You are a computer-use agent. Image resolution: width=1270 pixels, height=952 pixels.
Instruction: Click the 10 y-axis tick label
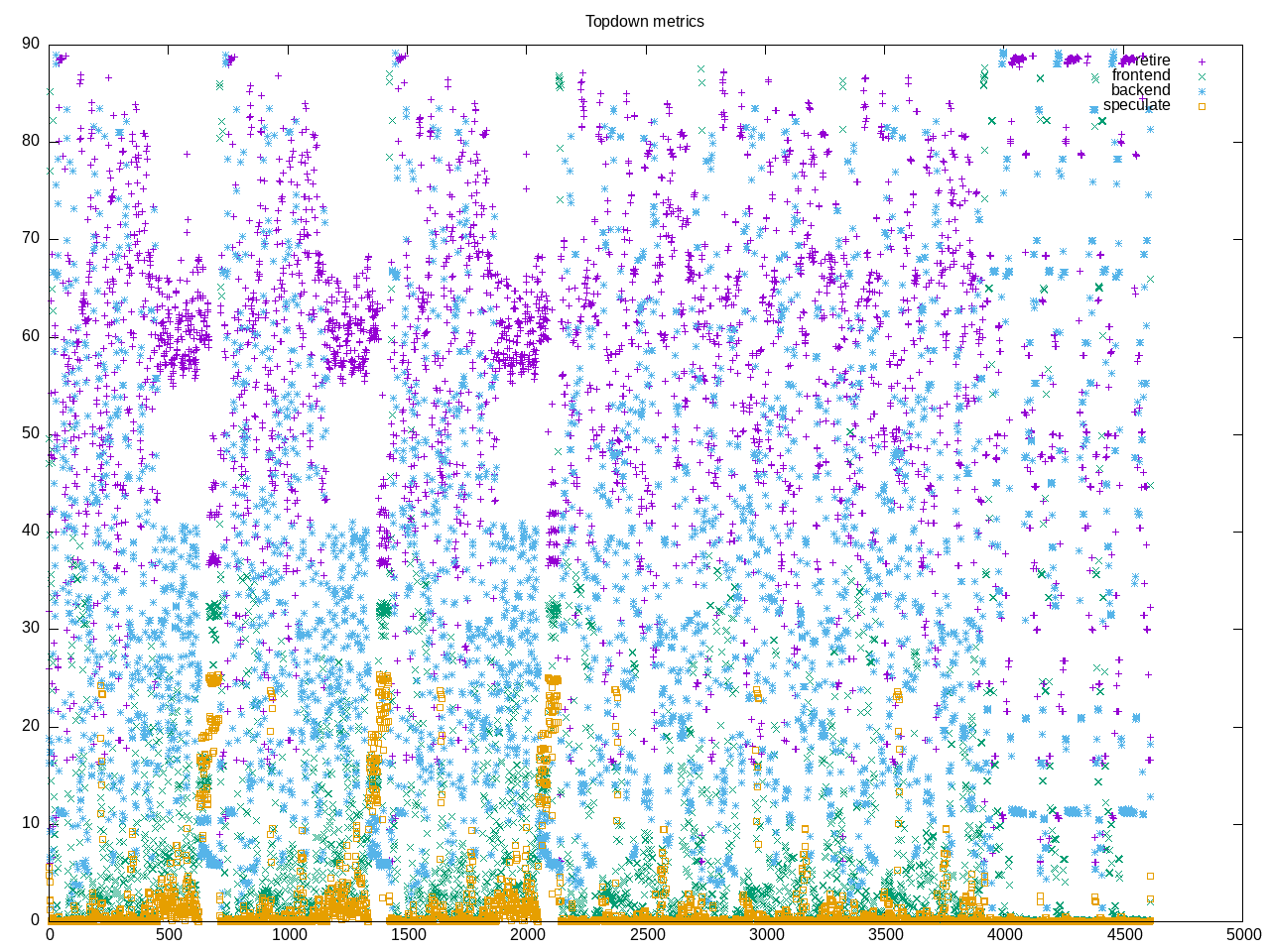point(31,823)
